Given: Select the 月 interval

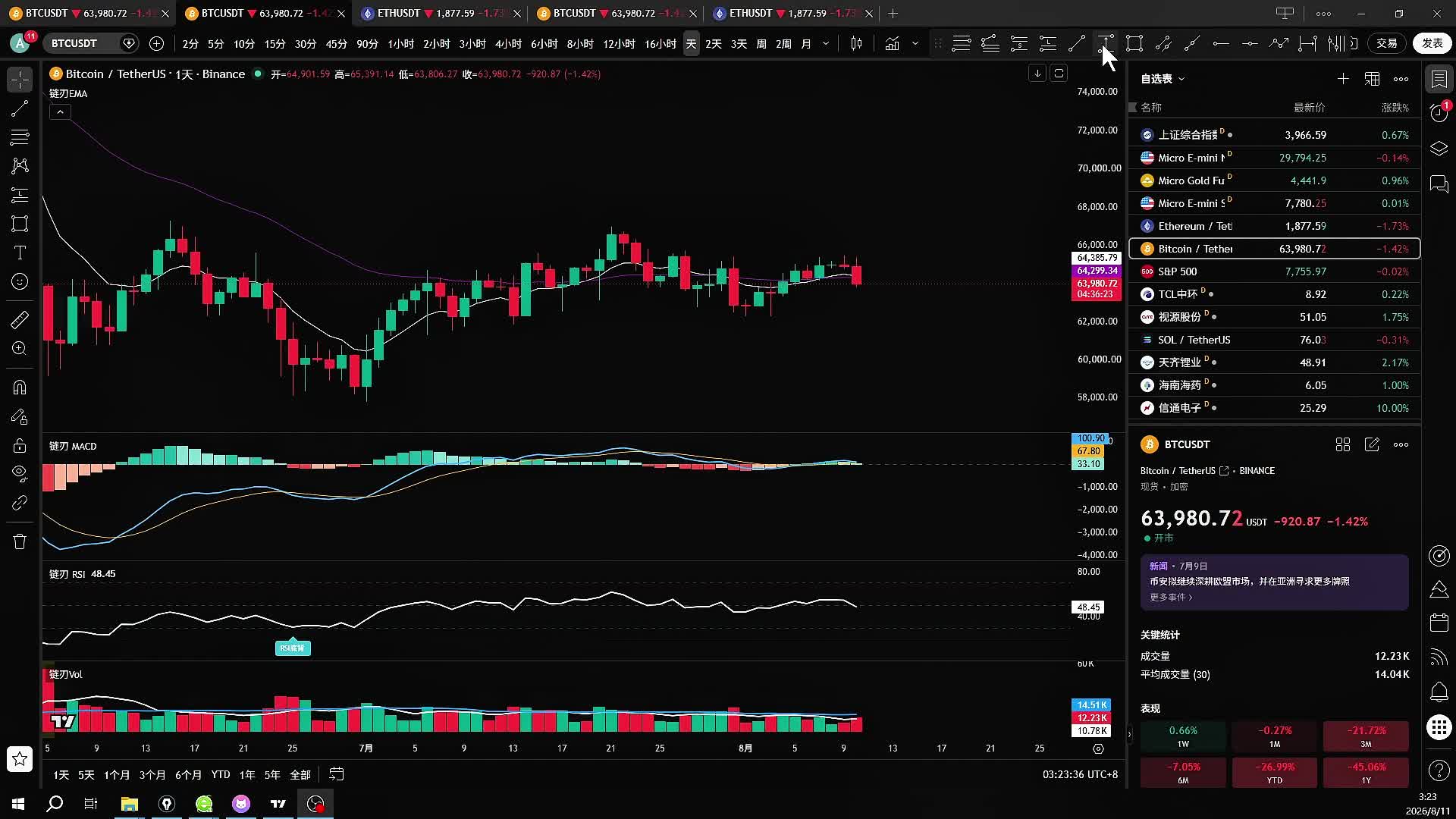Looking at the screenshot, I should tap(806, 44).
